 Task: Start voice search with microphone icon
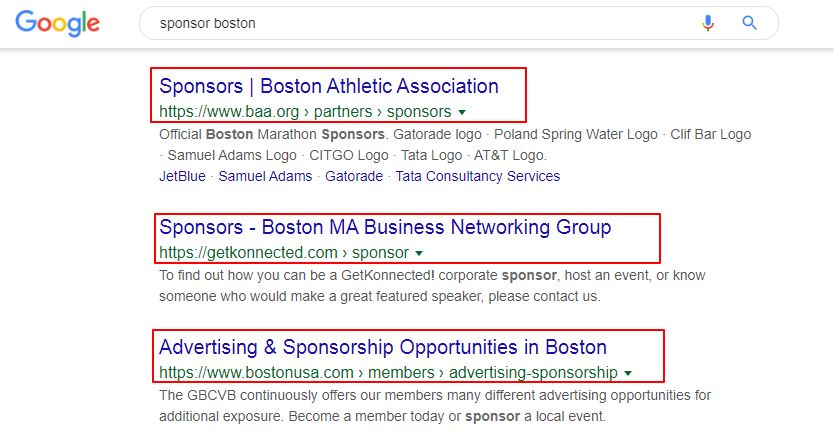pos(708,23)
